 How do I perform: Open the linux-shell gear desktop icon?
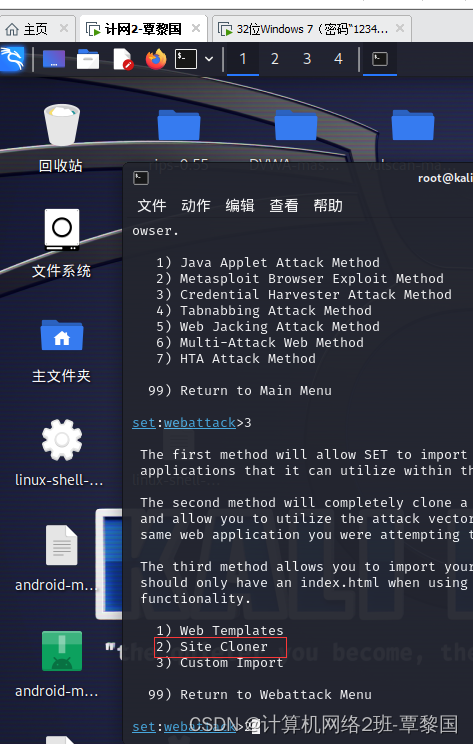click(x=60, y=453)
